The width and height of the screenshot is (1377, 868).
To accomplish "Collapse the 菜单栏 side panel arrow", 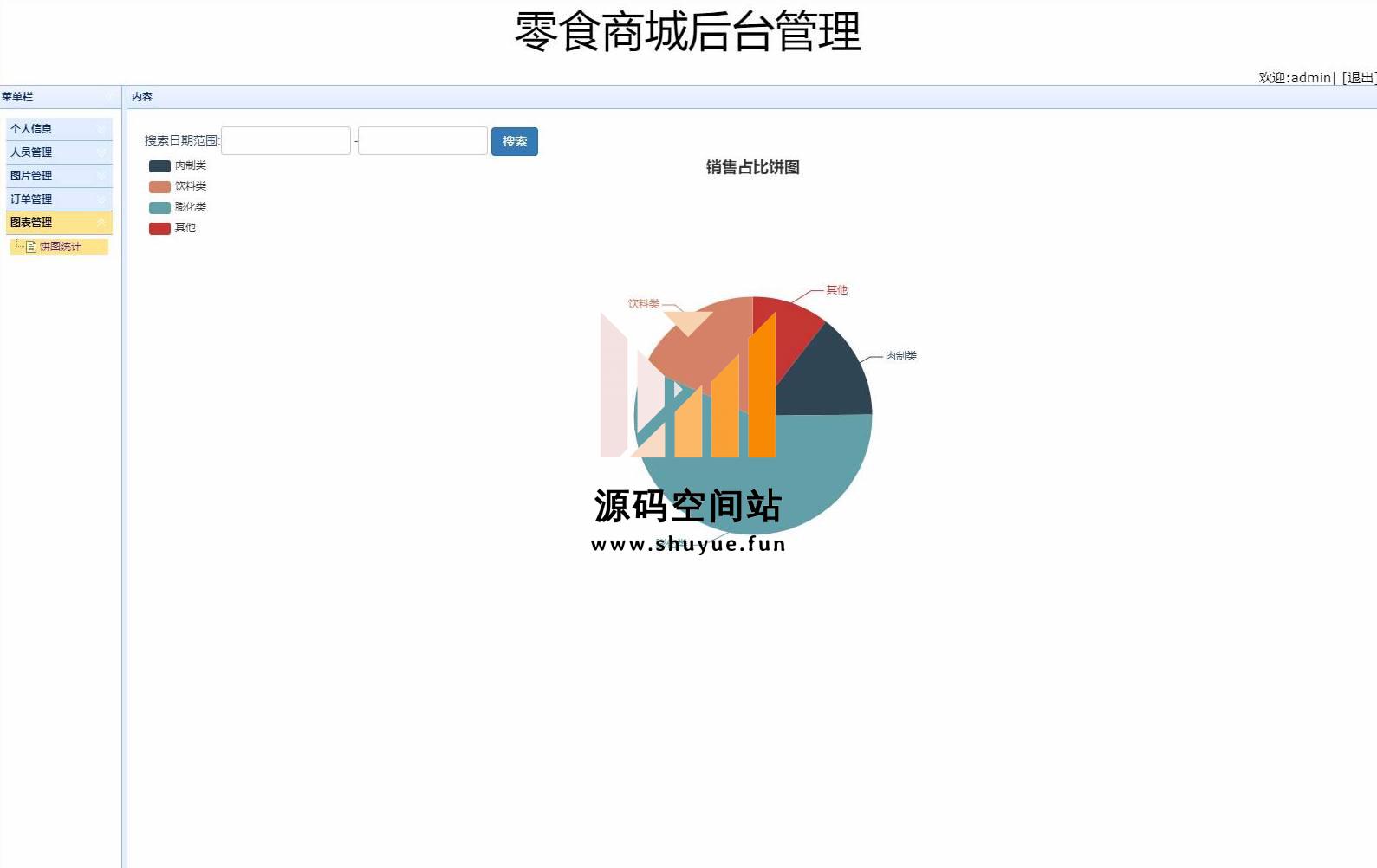I will point(108,97).
